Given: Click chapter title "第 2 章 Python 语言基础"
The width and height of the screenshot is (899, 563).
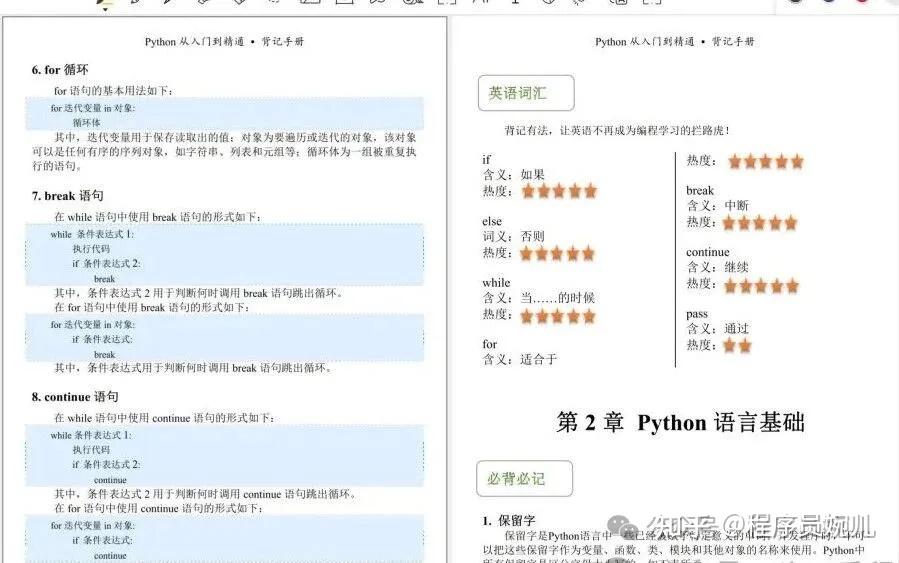Looking at the screenshot, I should [681, 423].
